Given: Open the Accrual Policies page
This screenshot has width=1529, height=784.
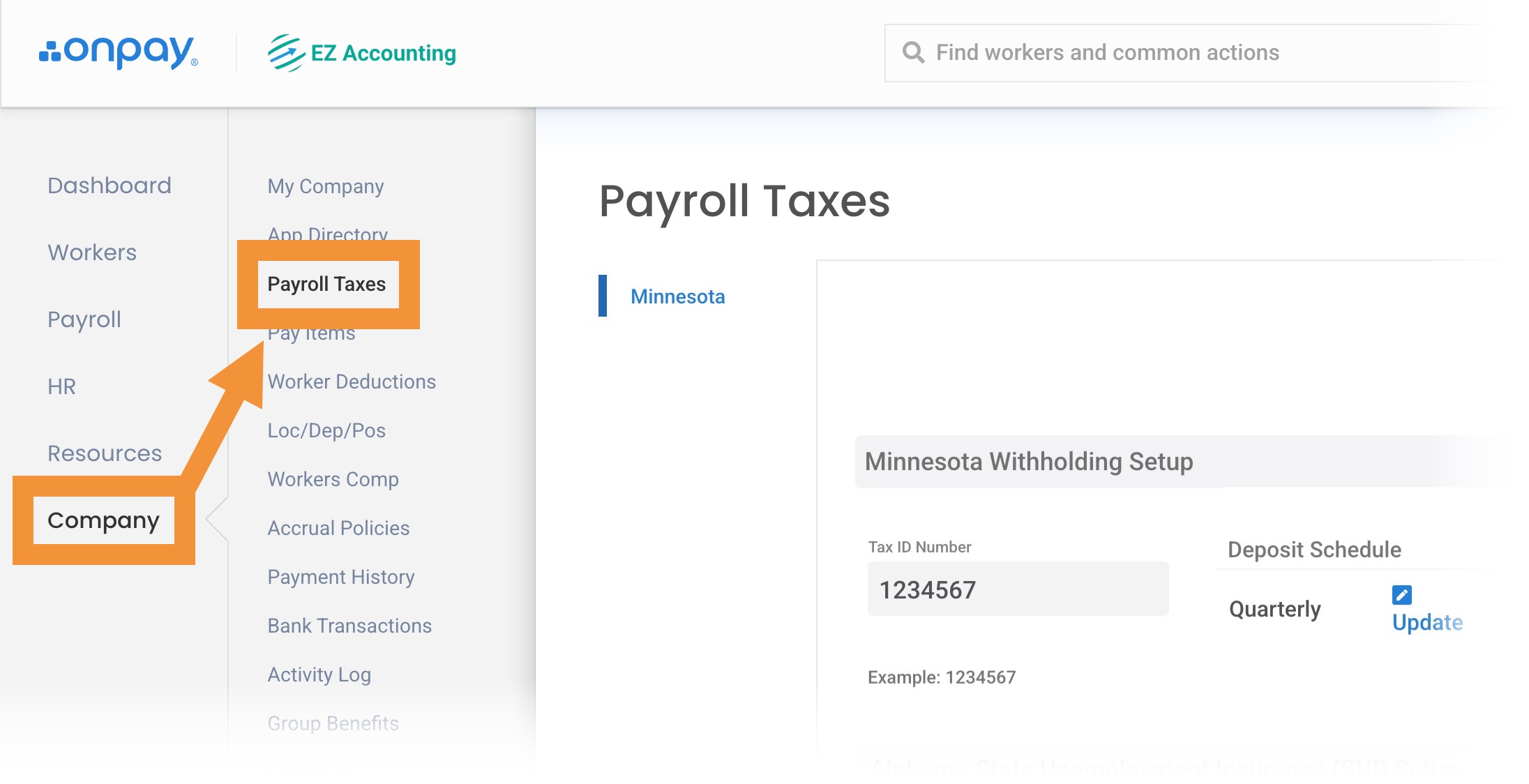Looking at the screenshot, I should click(338, 528).
